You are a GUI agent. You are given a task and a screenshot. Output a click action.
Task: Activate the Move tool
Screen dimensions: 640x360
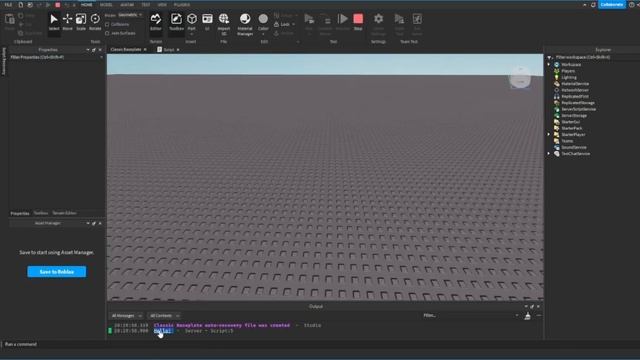[x=67, y=22]
